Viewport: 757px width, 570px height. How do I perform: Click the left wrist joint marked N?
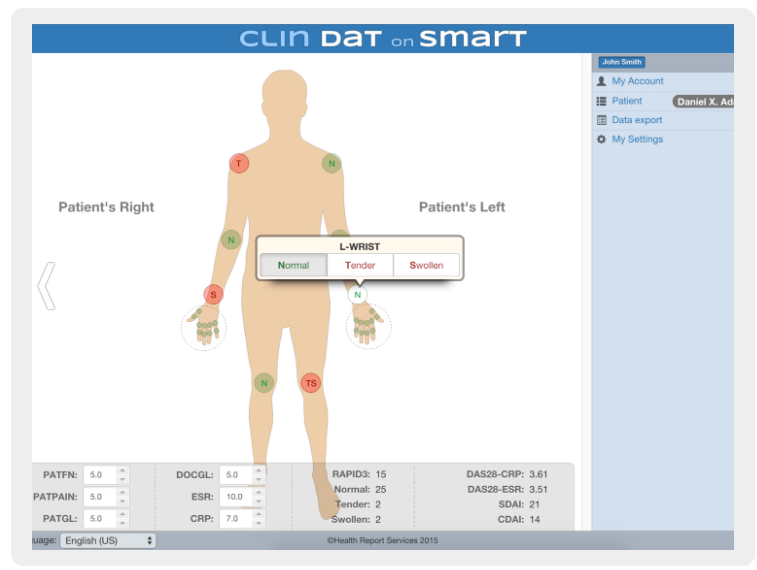pos(357,294)
